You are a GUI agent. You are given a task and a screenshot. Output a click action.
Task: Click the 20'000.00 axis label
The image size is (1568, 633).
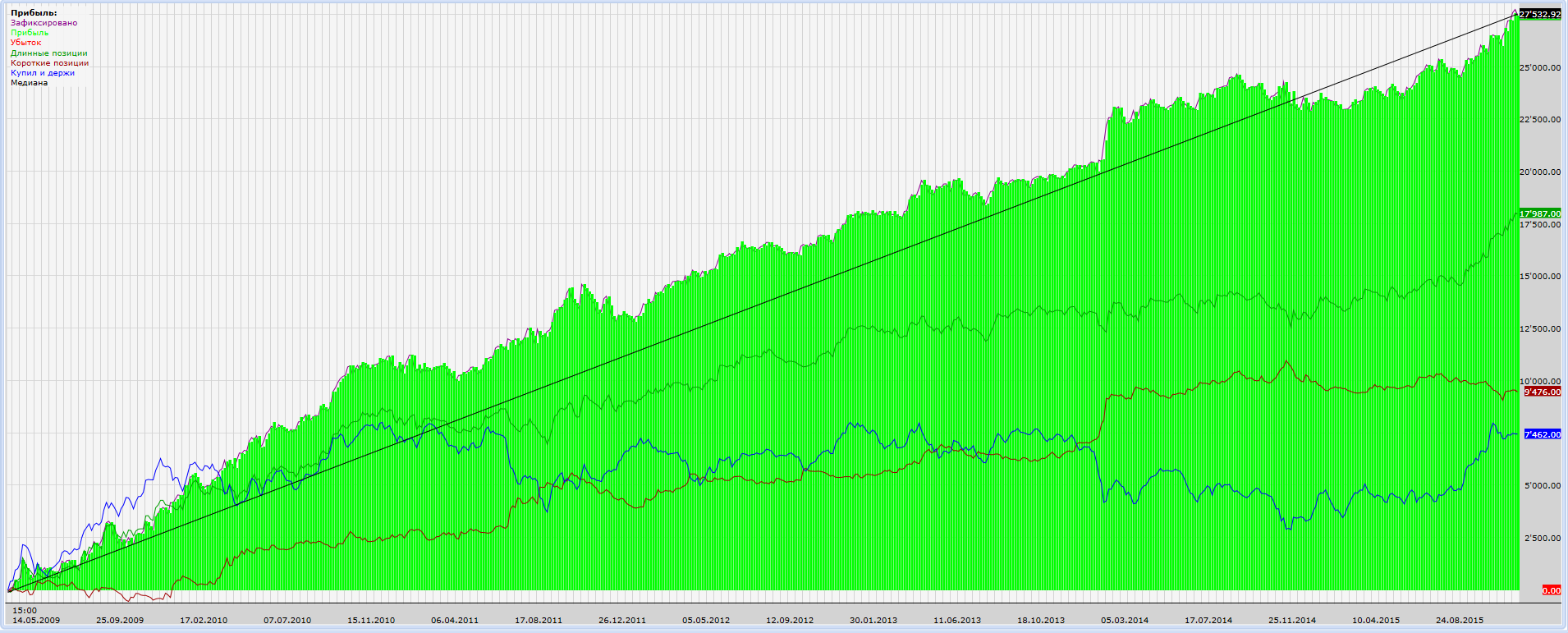click(1541, 172)
